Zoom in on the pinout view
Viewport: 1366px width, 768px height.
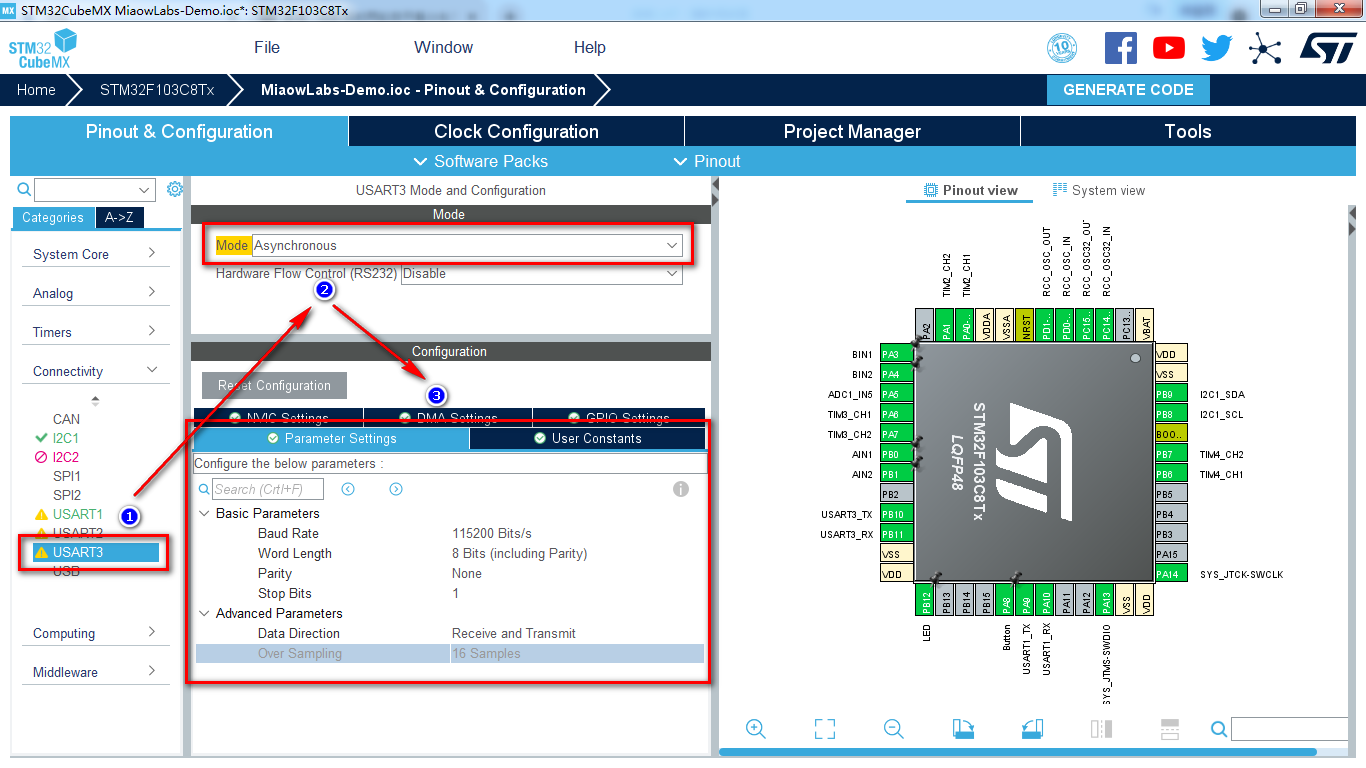point(756,729)
